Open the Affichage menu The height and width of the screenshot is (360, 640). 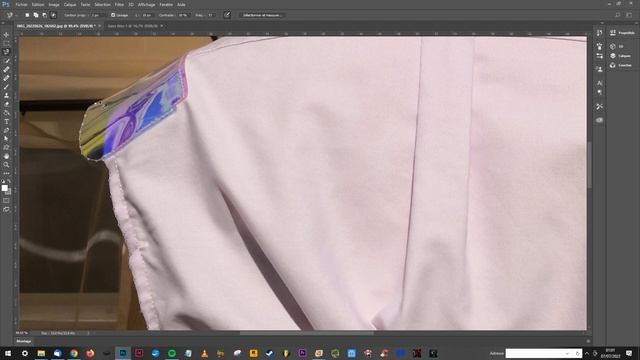pyautogui.click(x=146, y=4)
